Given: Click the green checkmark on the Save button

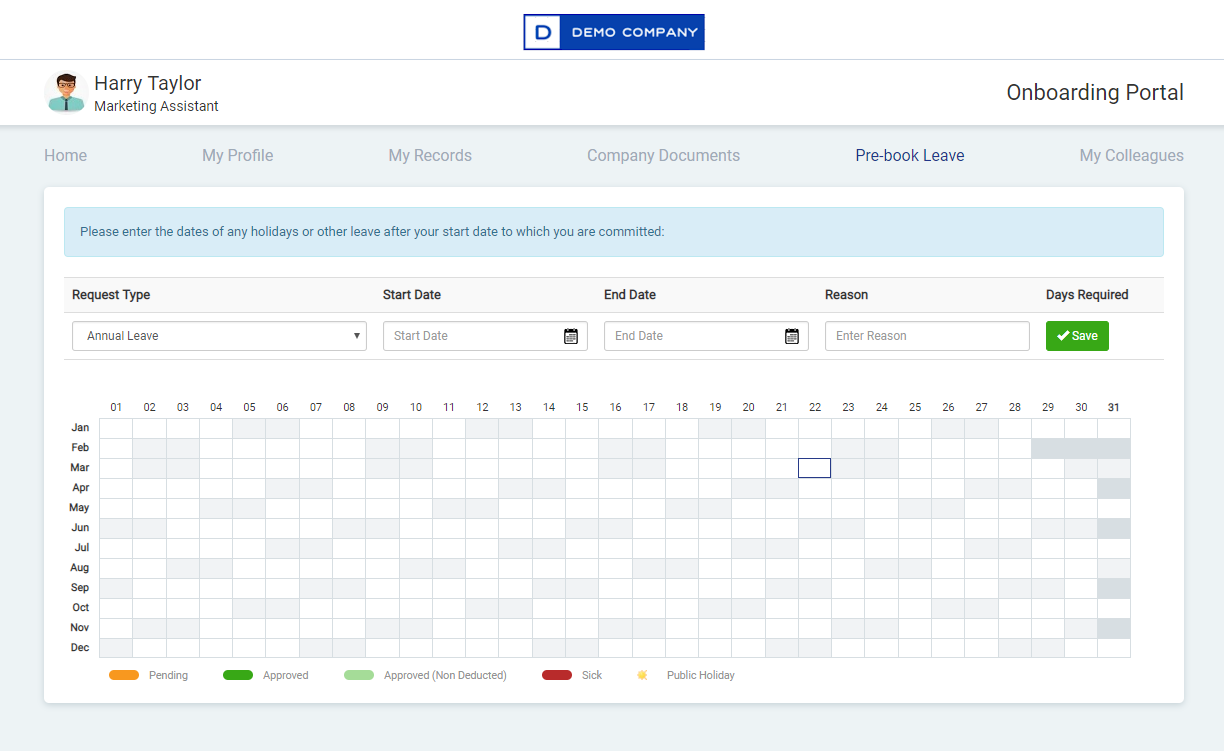Looking at the screenshot, I should click(1062, 336).
